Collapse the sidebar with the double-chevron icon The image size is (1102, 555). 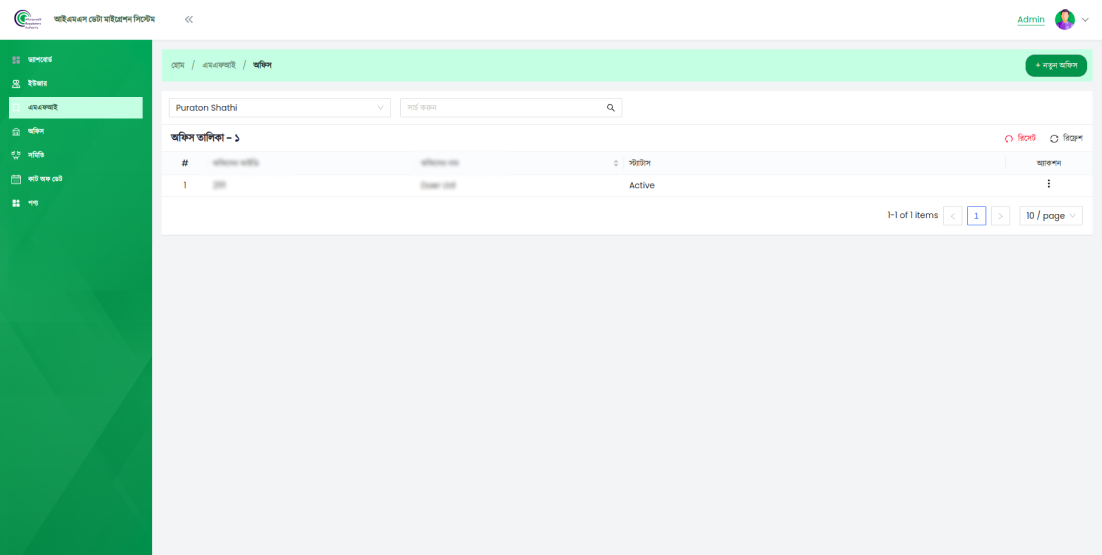click(x=189, y=19)
